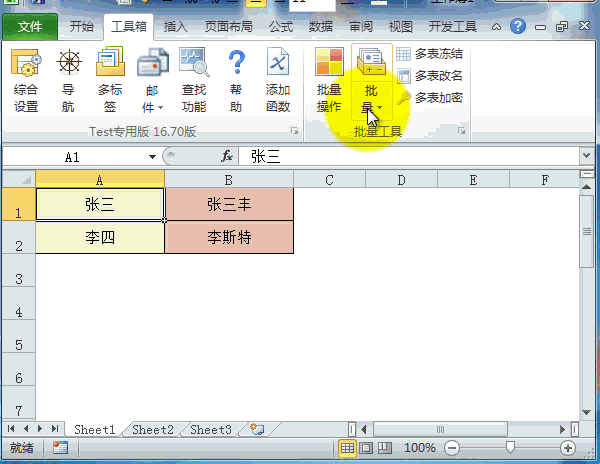Open the 多标签 multi-tab tool

[x=110, y=80]
